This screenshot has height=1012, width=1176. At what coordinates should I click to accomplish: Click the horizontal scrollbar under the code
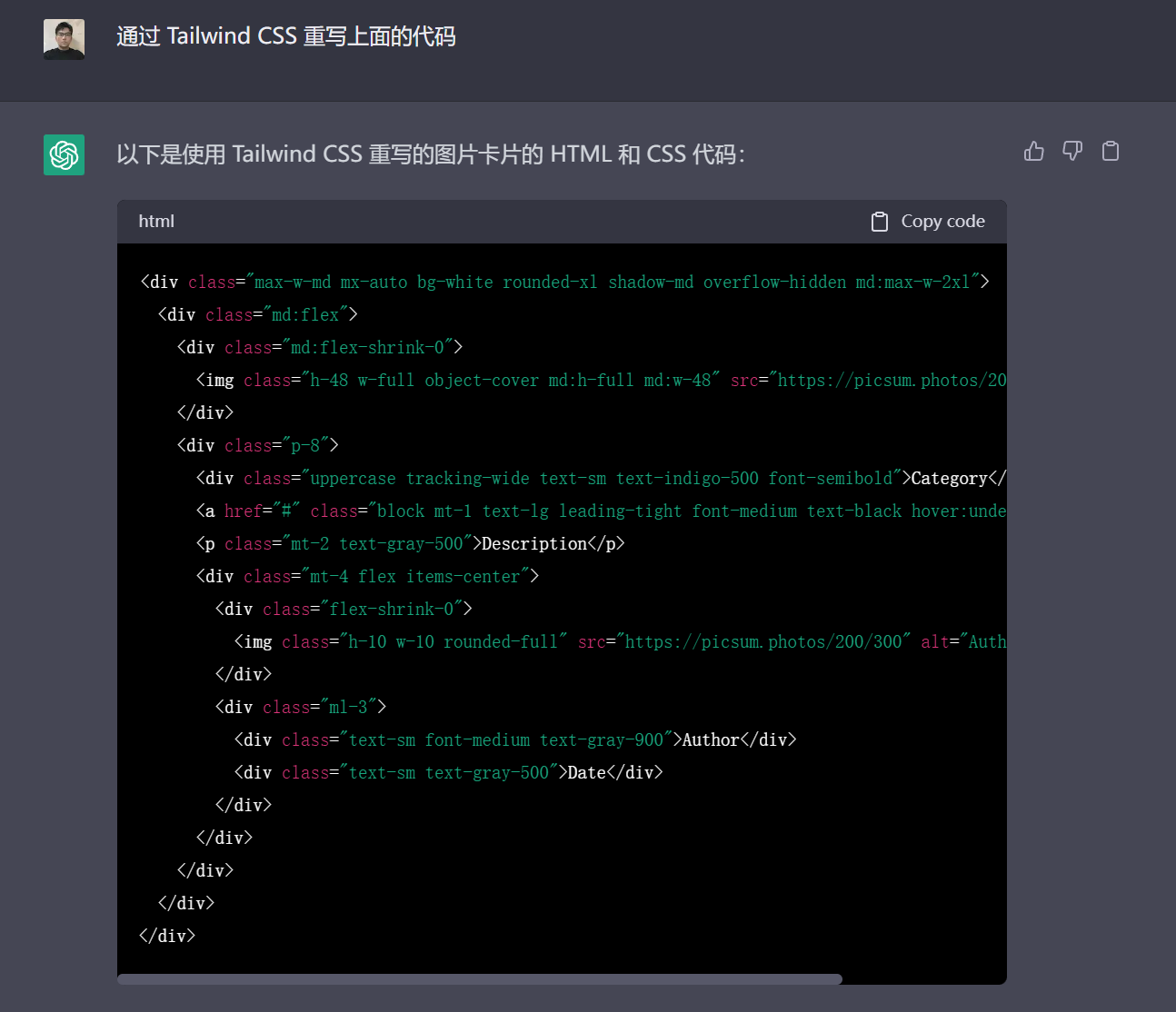pyautogui.click(x=480, y=979)
